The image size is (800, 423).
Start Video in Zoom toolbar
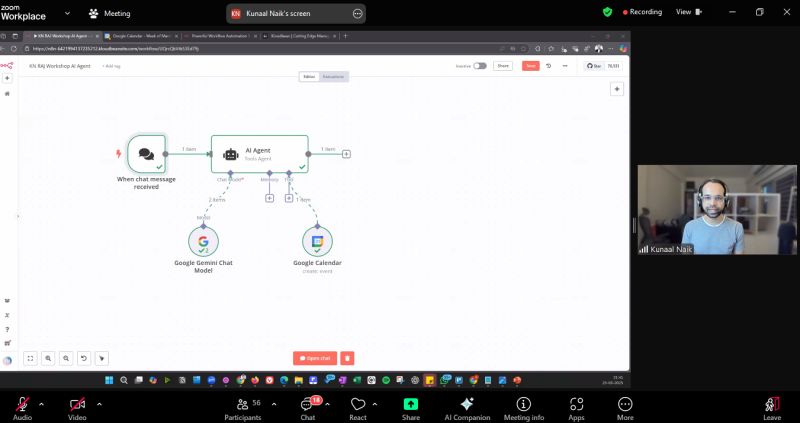[x=77, y=404]
